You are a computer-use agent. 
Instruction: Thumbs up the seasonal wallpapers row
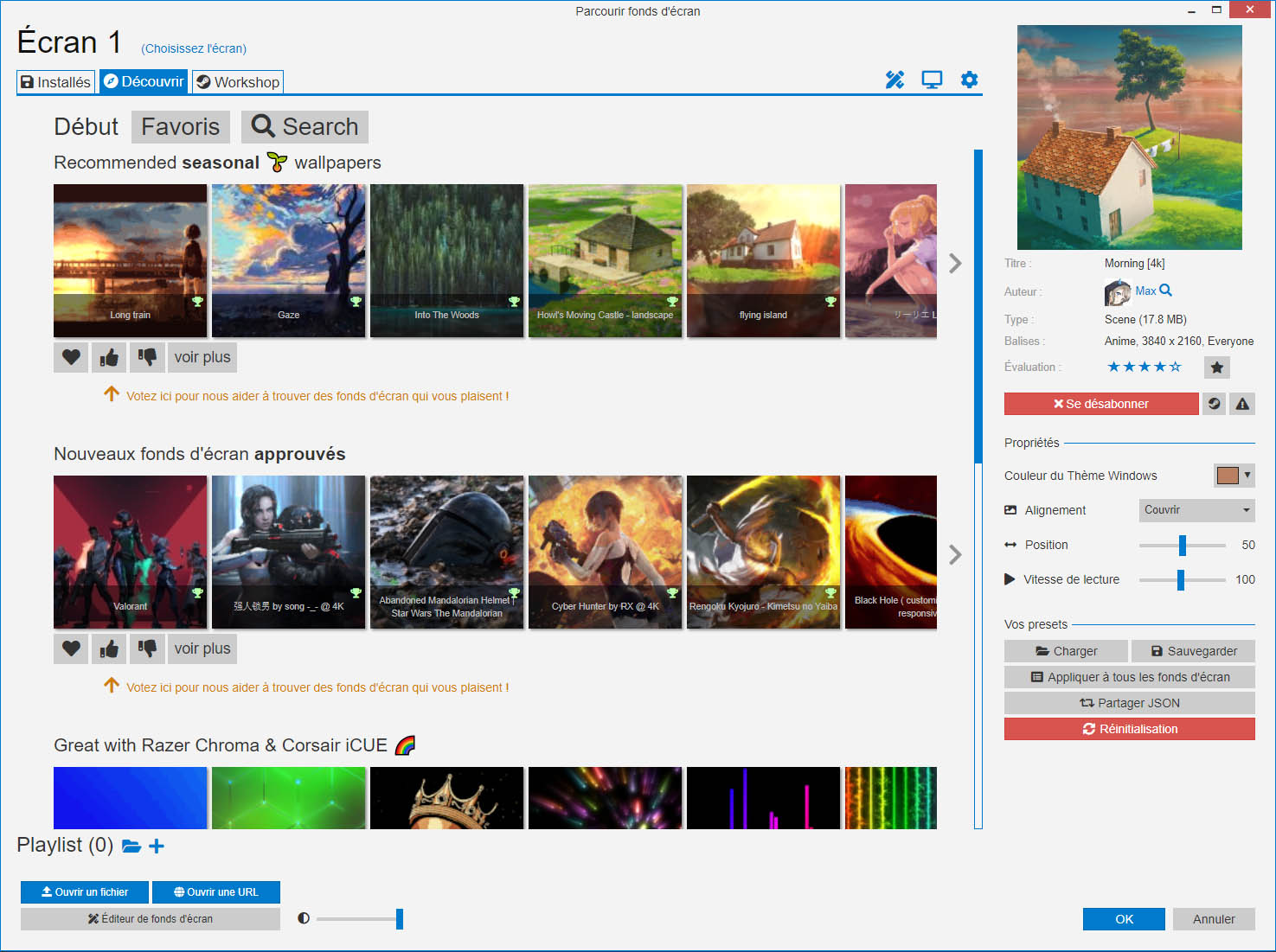pos(109,357)
